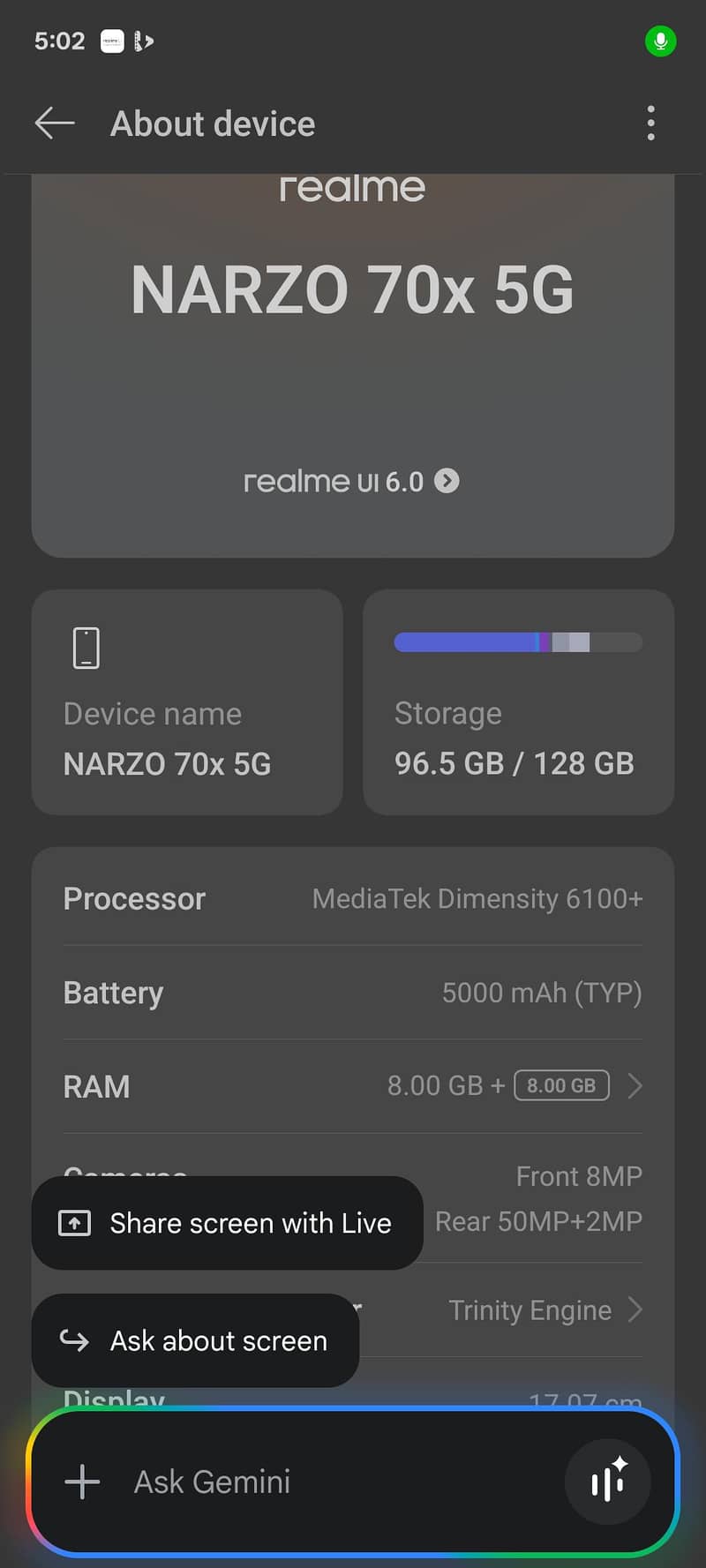Tap the share screen icon
This screenshot has height=1568, width=706.
74,1223
